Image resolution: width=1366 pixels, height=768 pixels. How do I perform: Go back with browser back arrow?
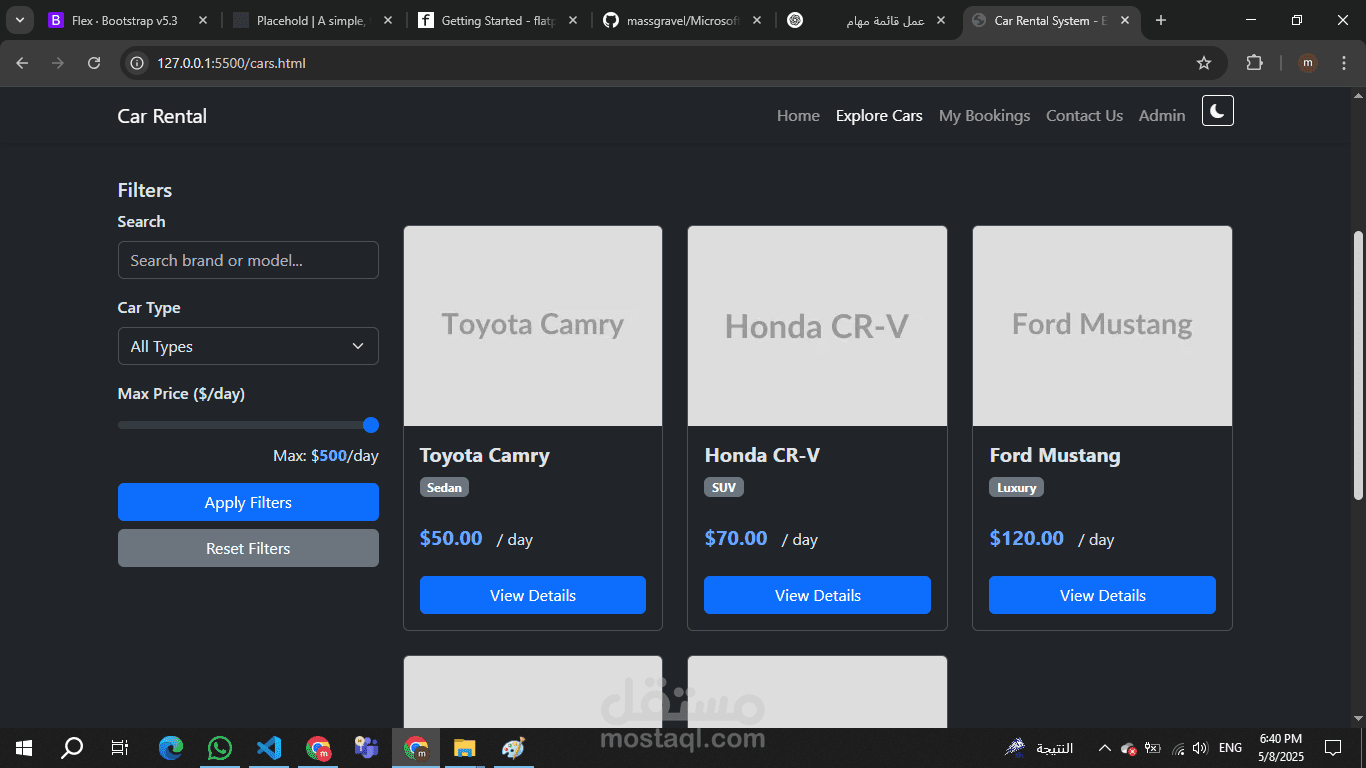22,63
